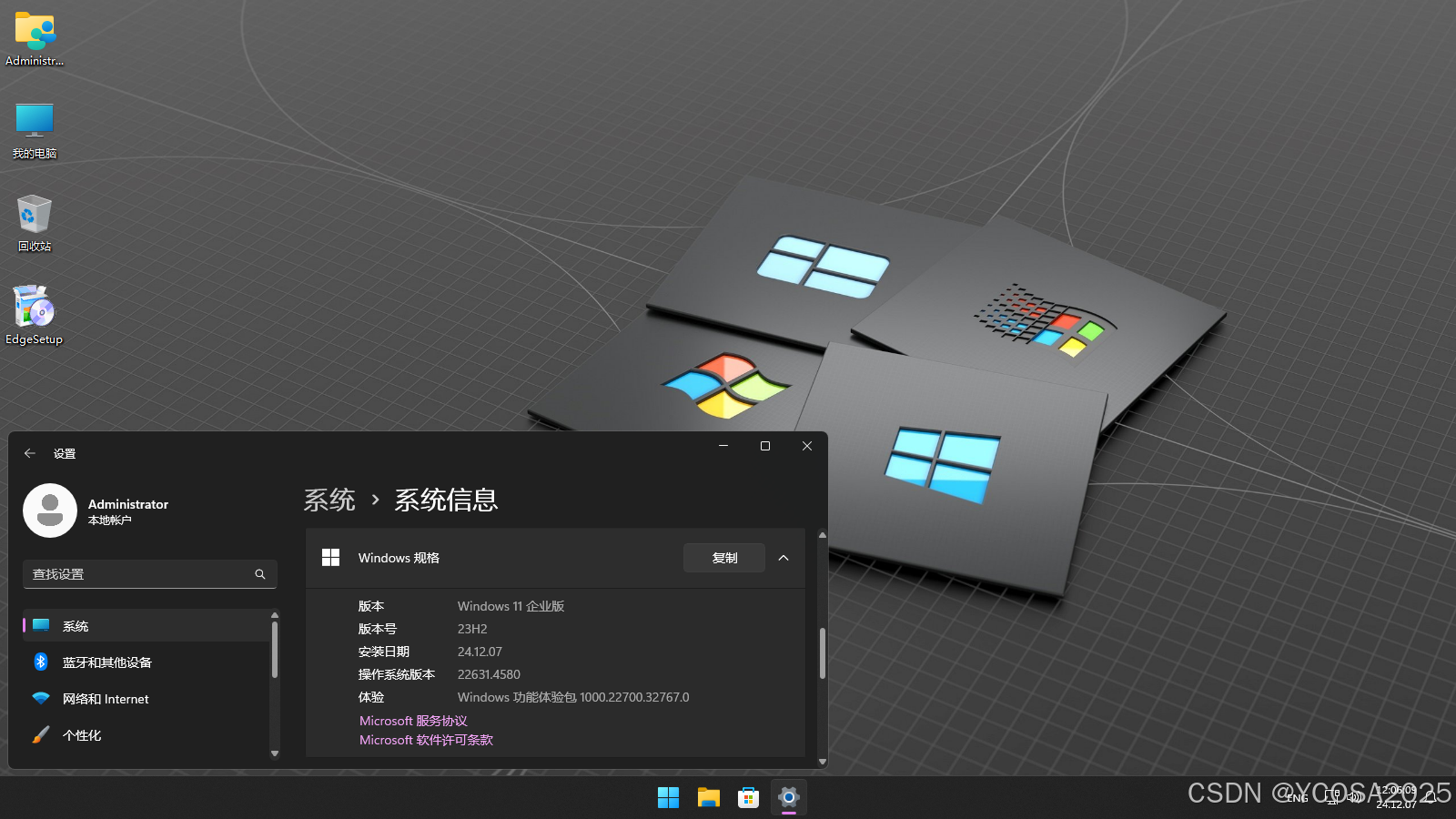This screenshot has width=1456, height=819.
Task: Open the Microsoft 服务协议 link
Action: (413, 721)
